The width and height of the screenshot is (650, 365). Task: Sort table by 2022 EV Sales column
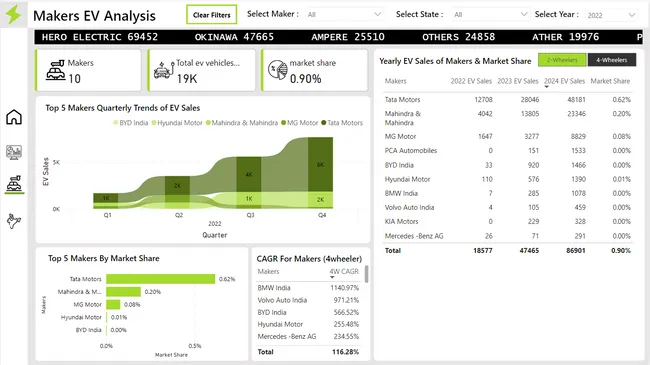click(x=471, y=81)
